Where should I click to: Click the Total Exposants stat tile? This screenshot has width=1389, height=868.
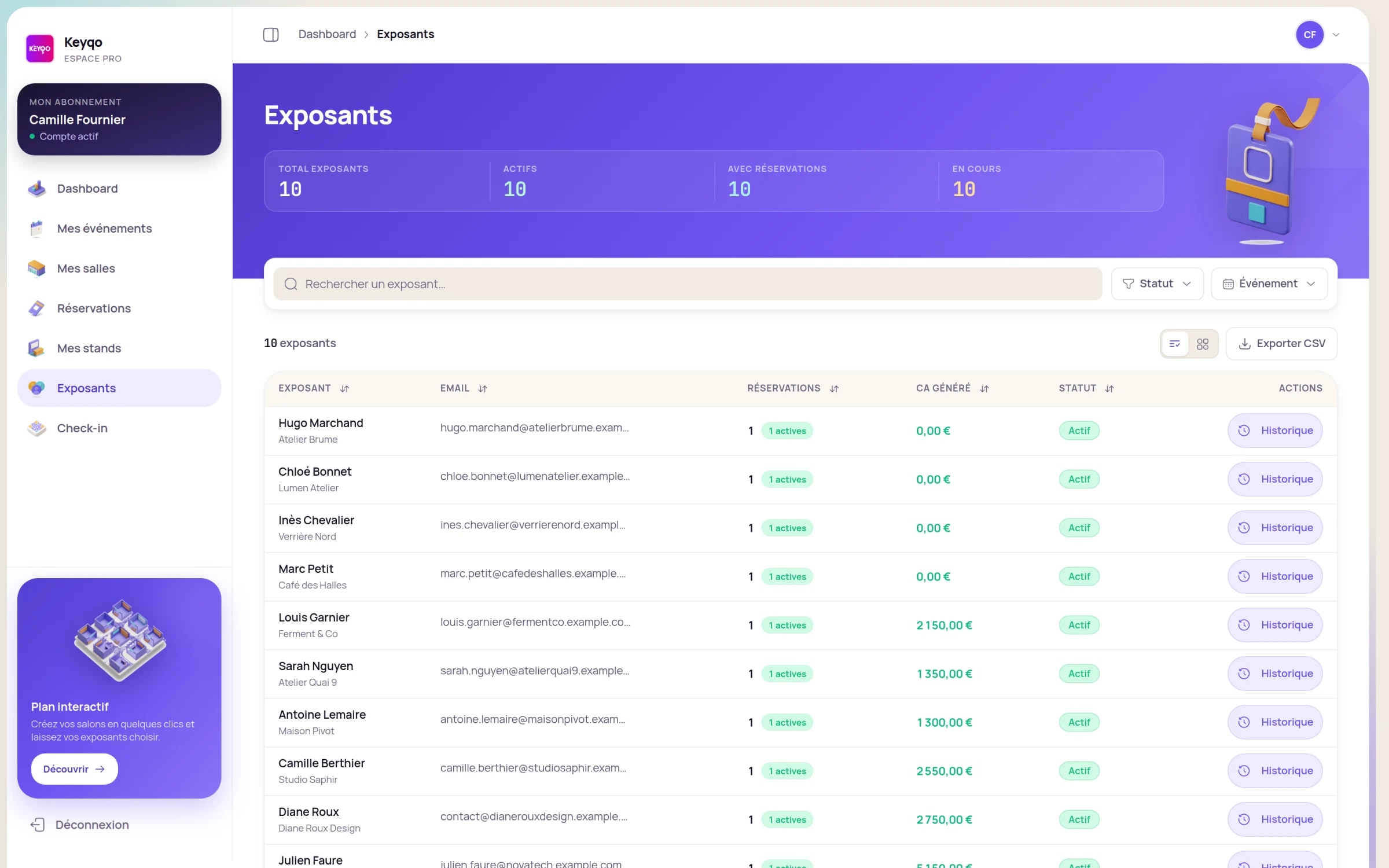[377, 181]
